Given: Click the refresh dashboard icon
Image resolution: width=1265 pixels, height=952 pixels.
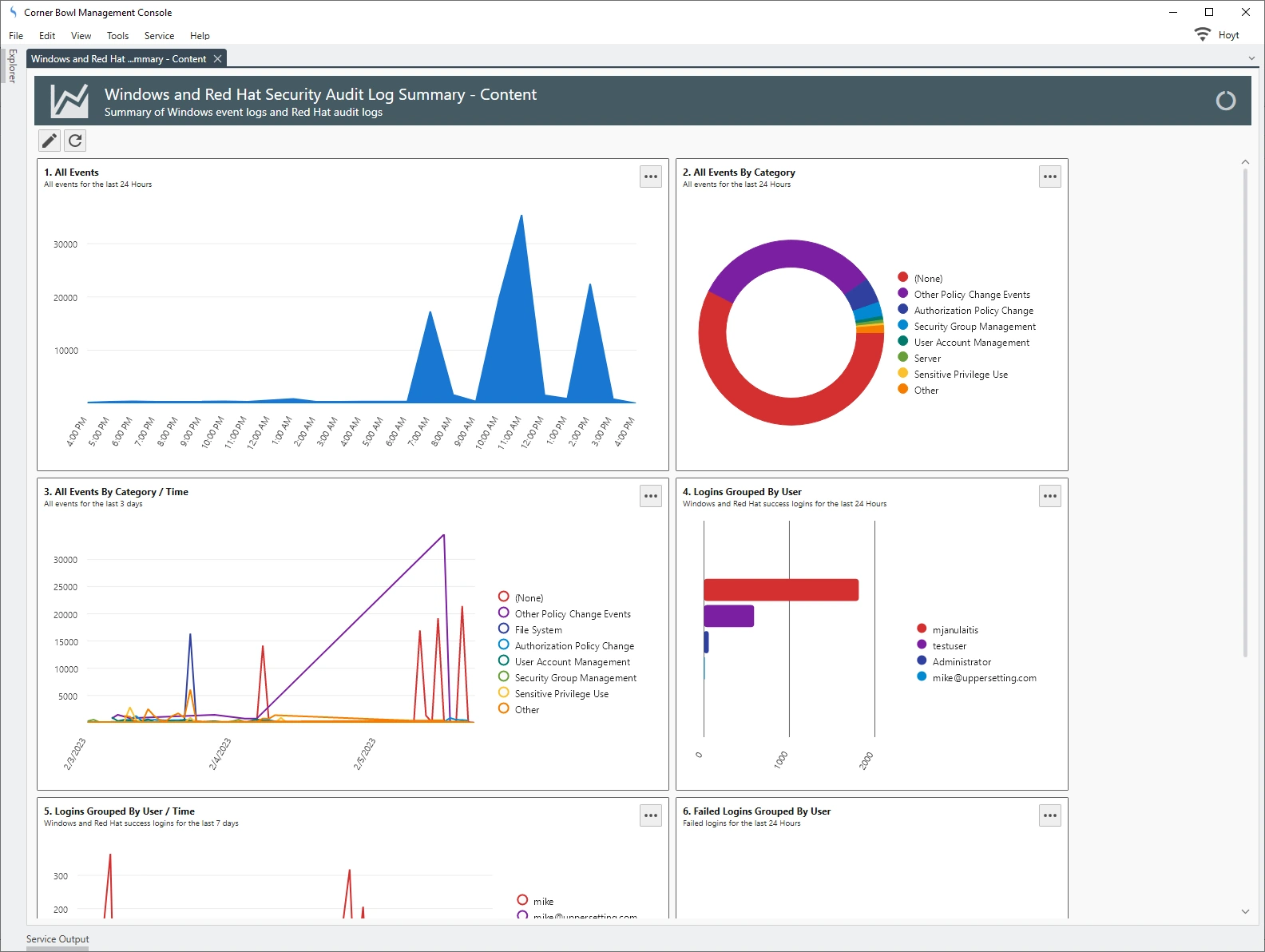Looking at the screenshot, I should [75, 141].
